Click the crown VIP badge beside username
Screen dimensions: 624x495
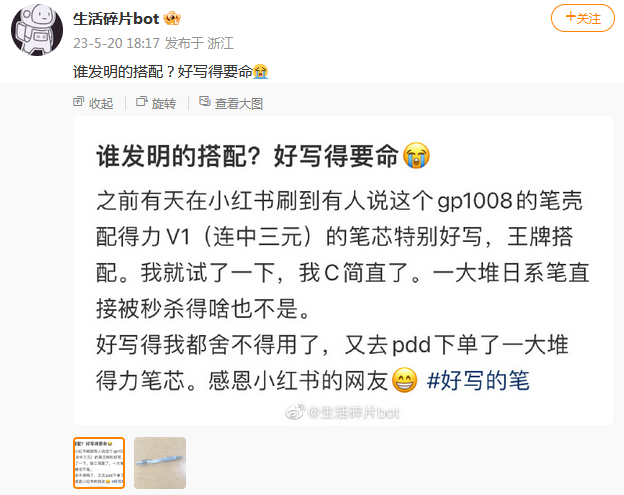click(172, 18)
